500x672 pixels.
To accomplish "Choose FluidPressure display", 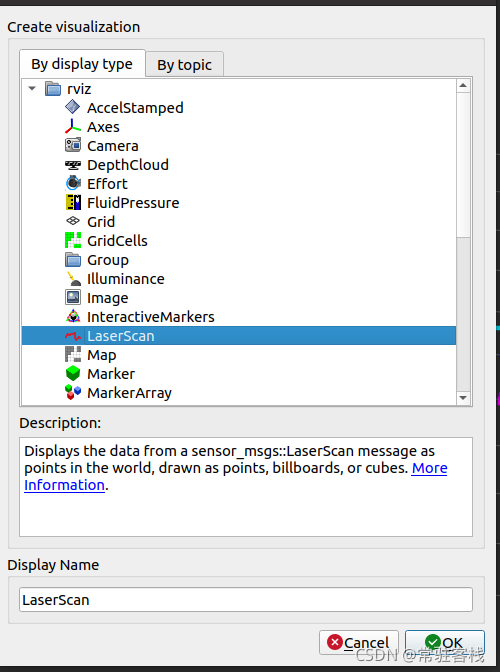I will tap(133, 203).
